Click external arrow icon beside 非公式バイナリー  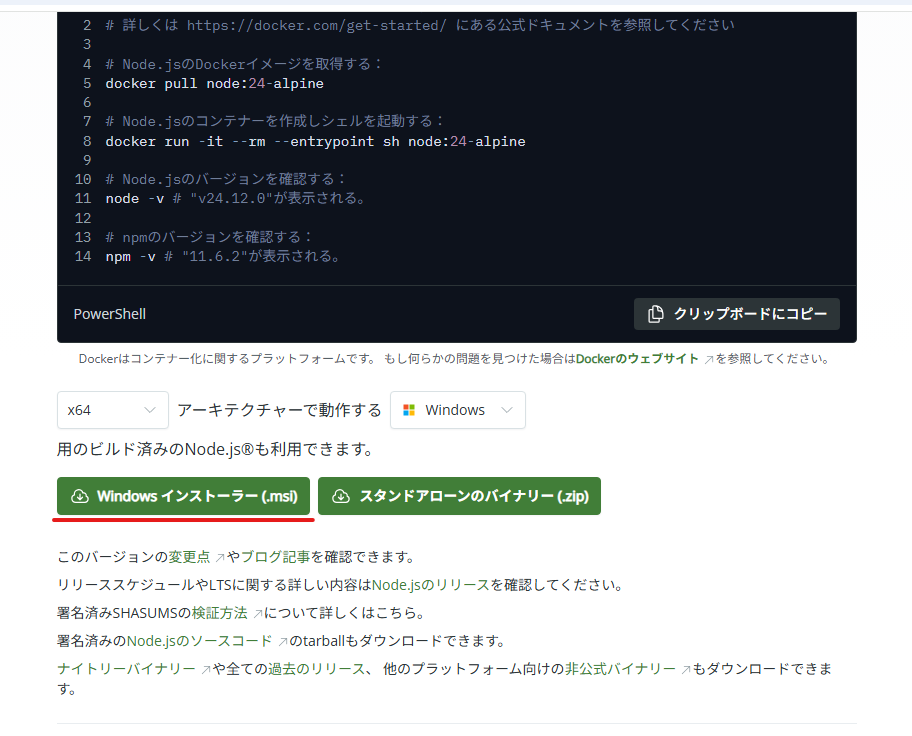(685, 669)
